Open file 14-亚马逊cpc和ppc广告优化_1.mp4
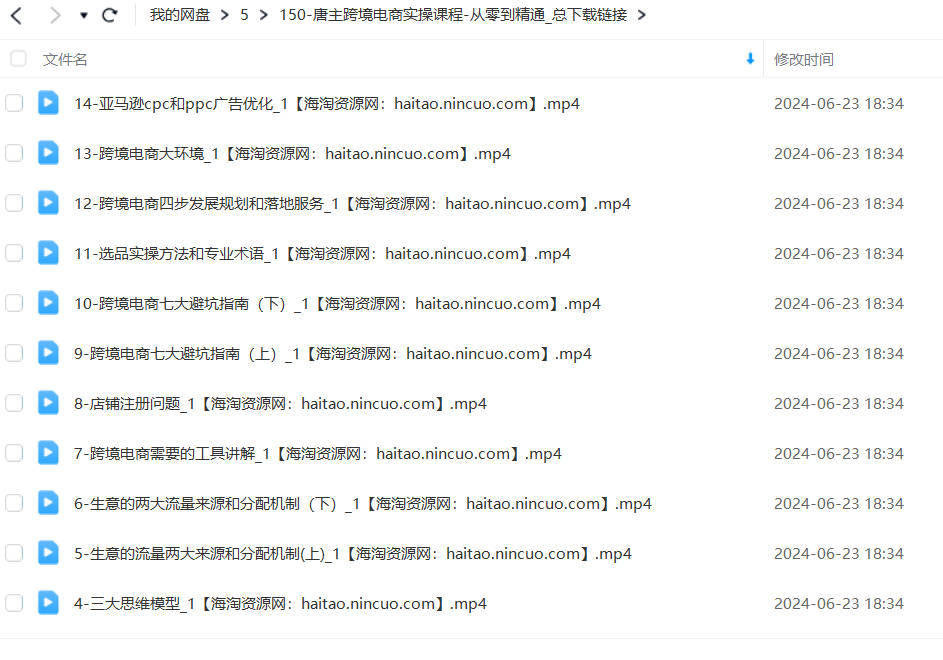 point(327,103)
